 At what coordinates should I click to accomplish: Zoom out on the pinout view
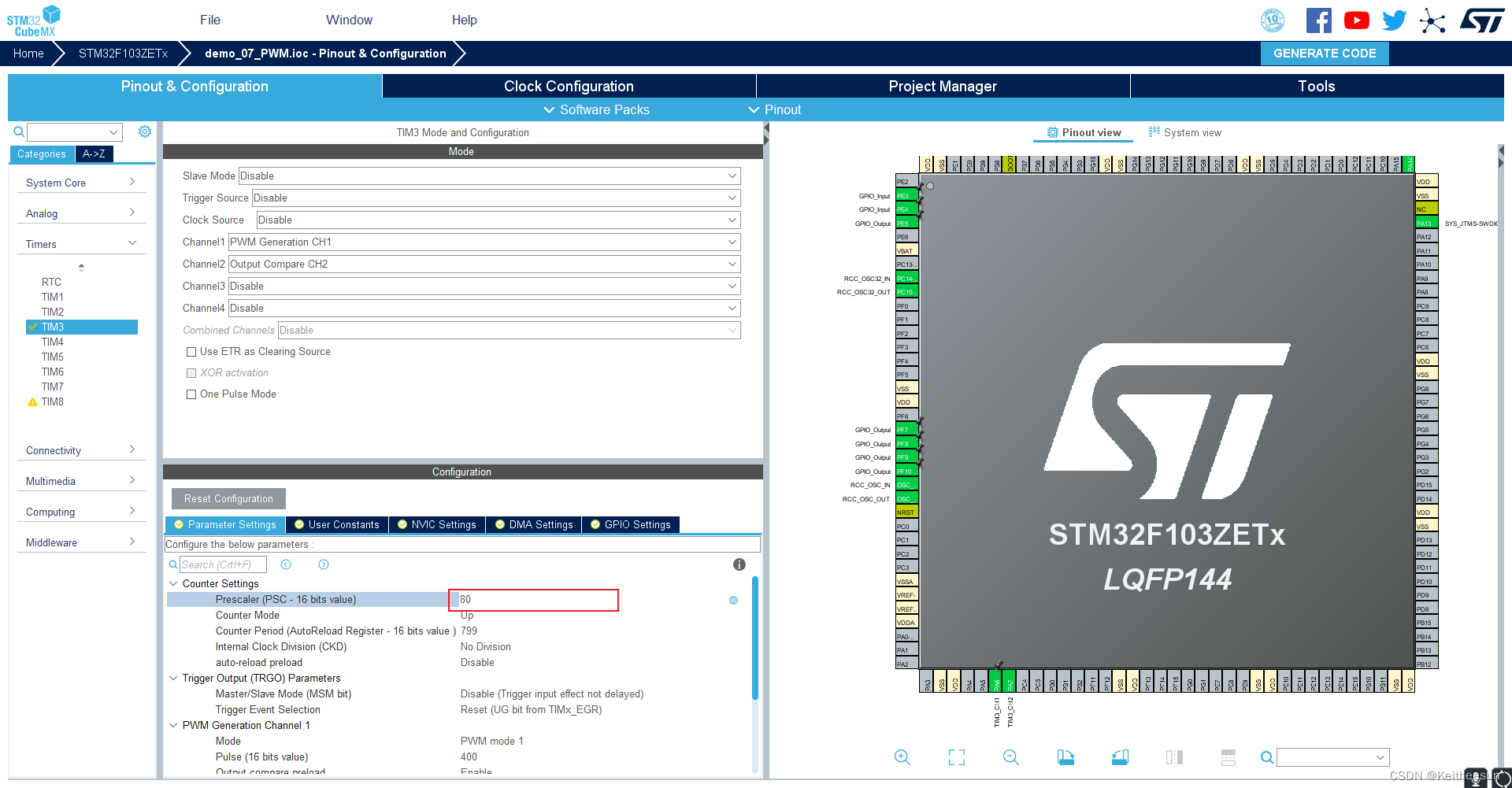(1011, 757)
